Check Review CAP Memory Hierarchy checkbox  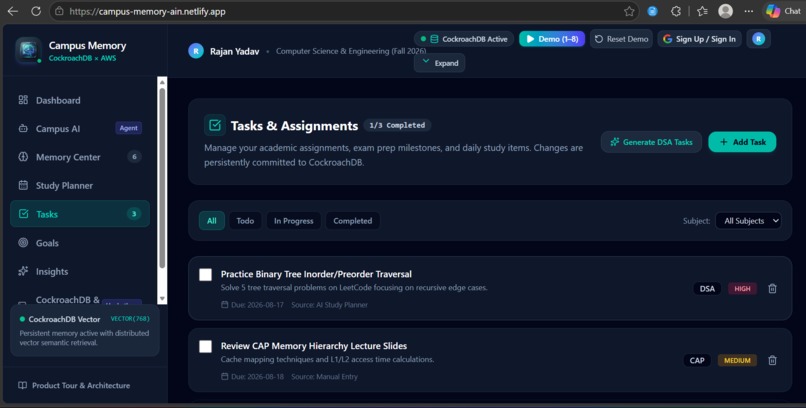206,346
